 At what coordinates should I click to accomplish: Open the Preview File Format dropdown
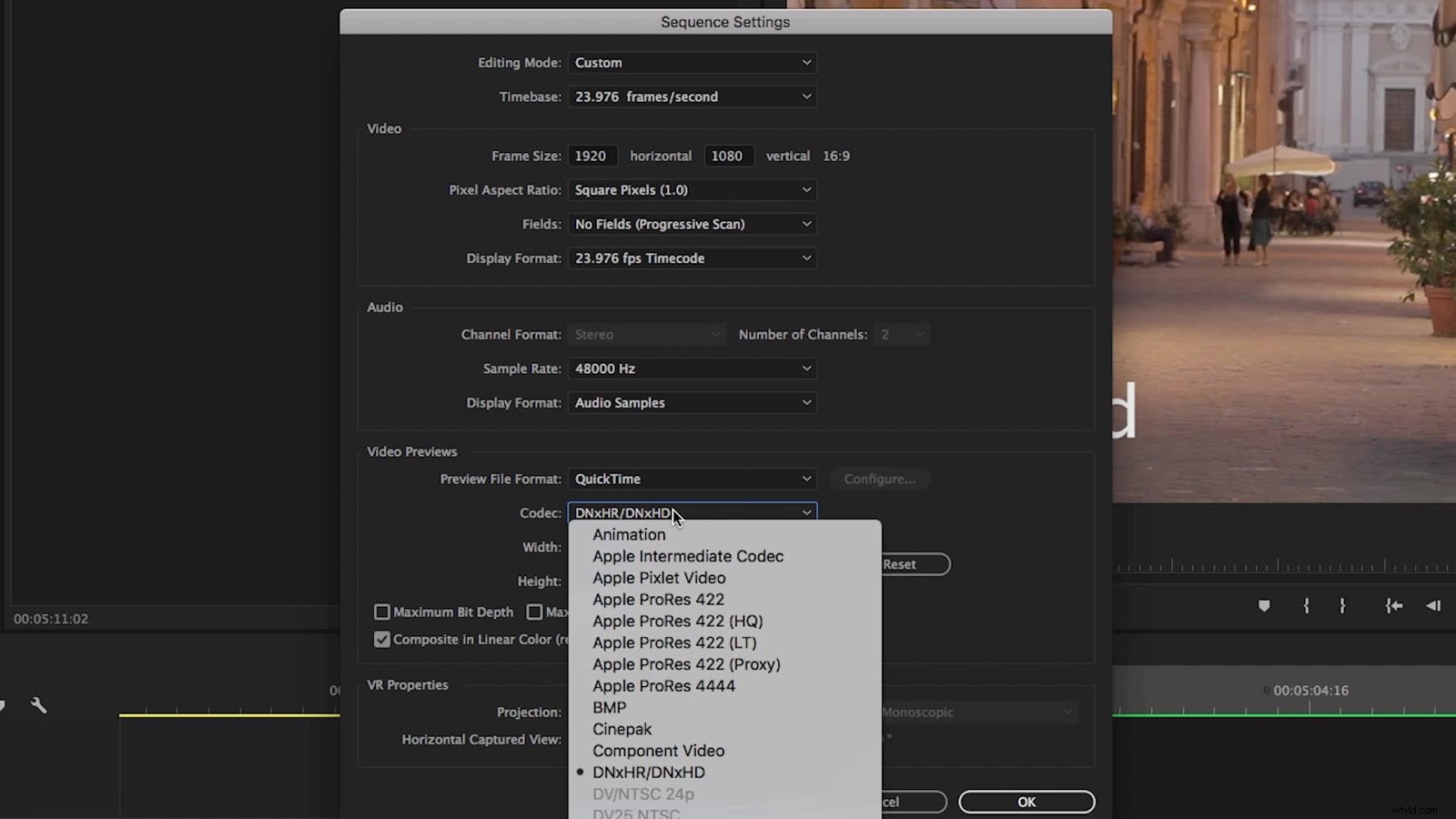pyautogui.click(x=692, y=479)
